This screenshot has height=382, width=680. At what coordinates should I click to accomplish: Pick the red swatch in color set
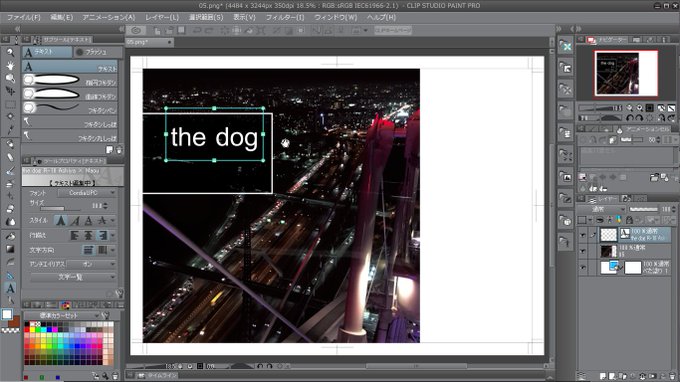pos(27,330)
